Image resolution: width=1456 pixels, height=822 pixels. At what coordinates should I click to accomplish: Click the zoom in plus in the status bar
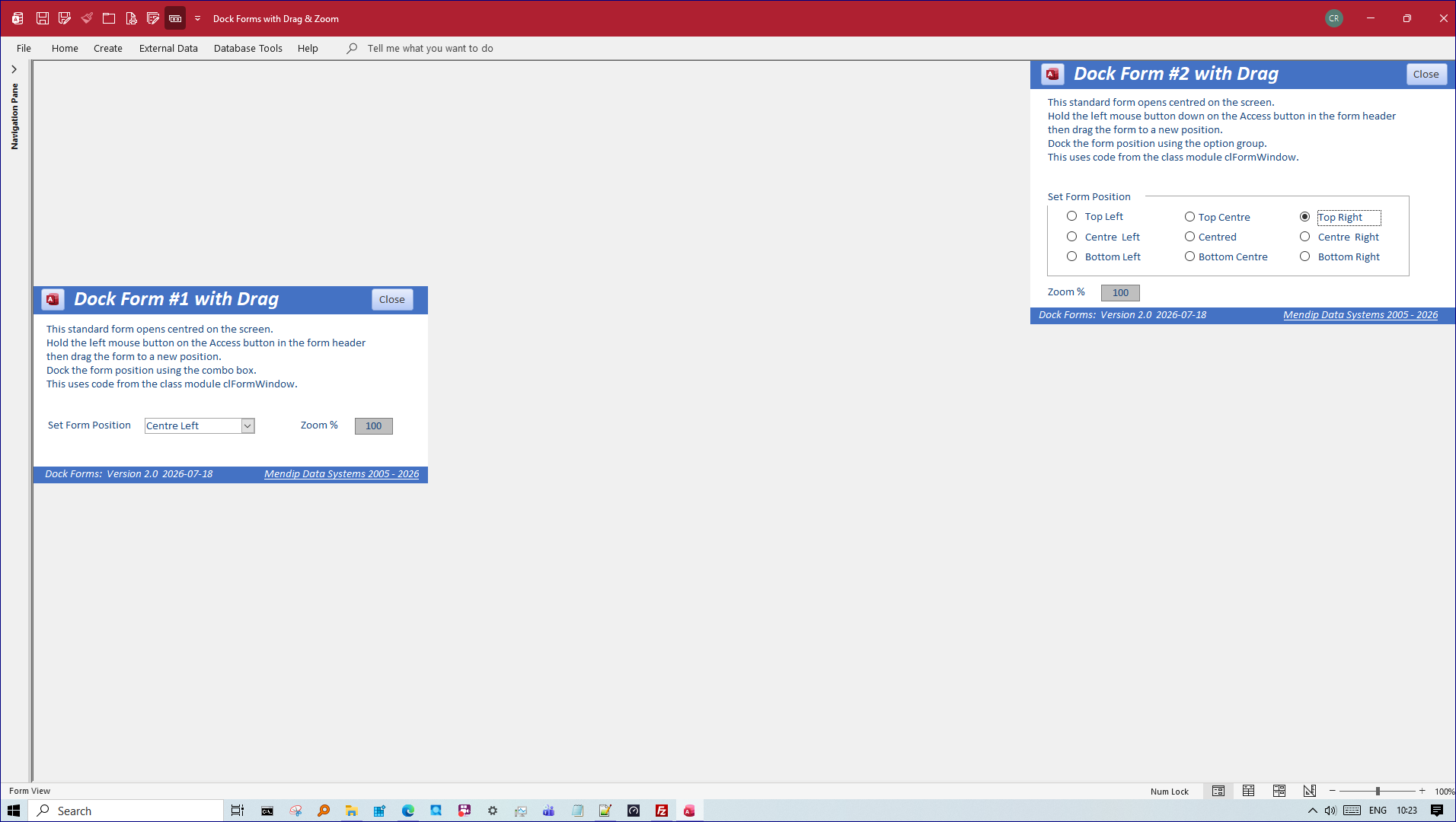[1422, 791]
